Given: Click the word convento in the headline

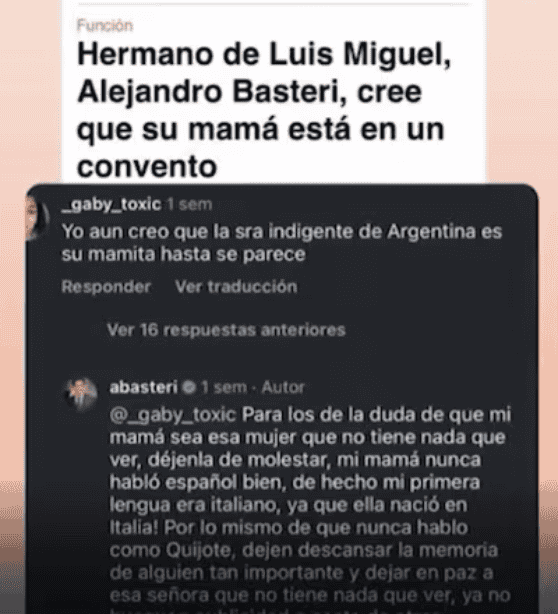Looking at the screenshot, I should point(147,166).
